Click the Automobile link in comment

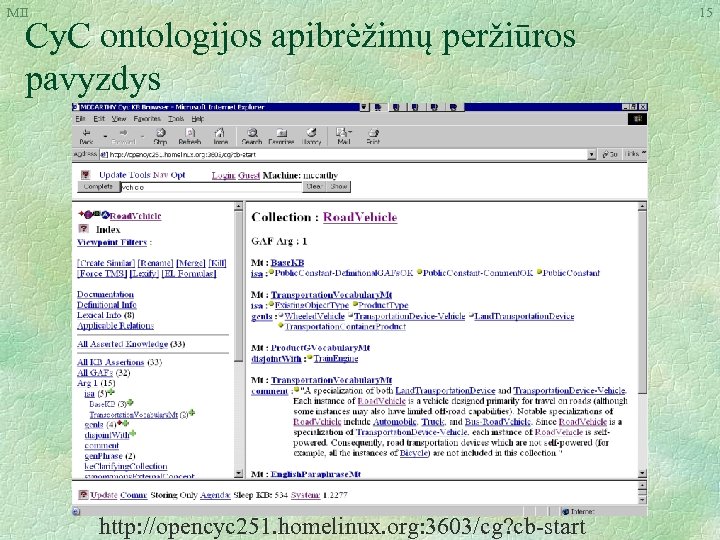[395, 422]
